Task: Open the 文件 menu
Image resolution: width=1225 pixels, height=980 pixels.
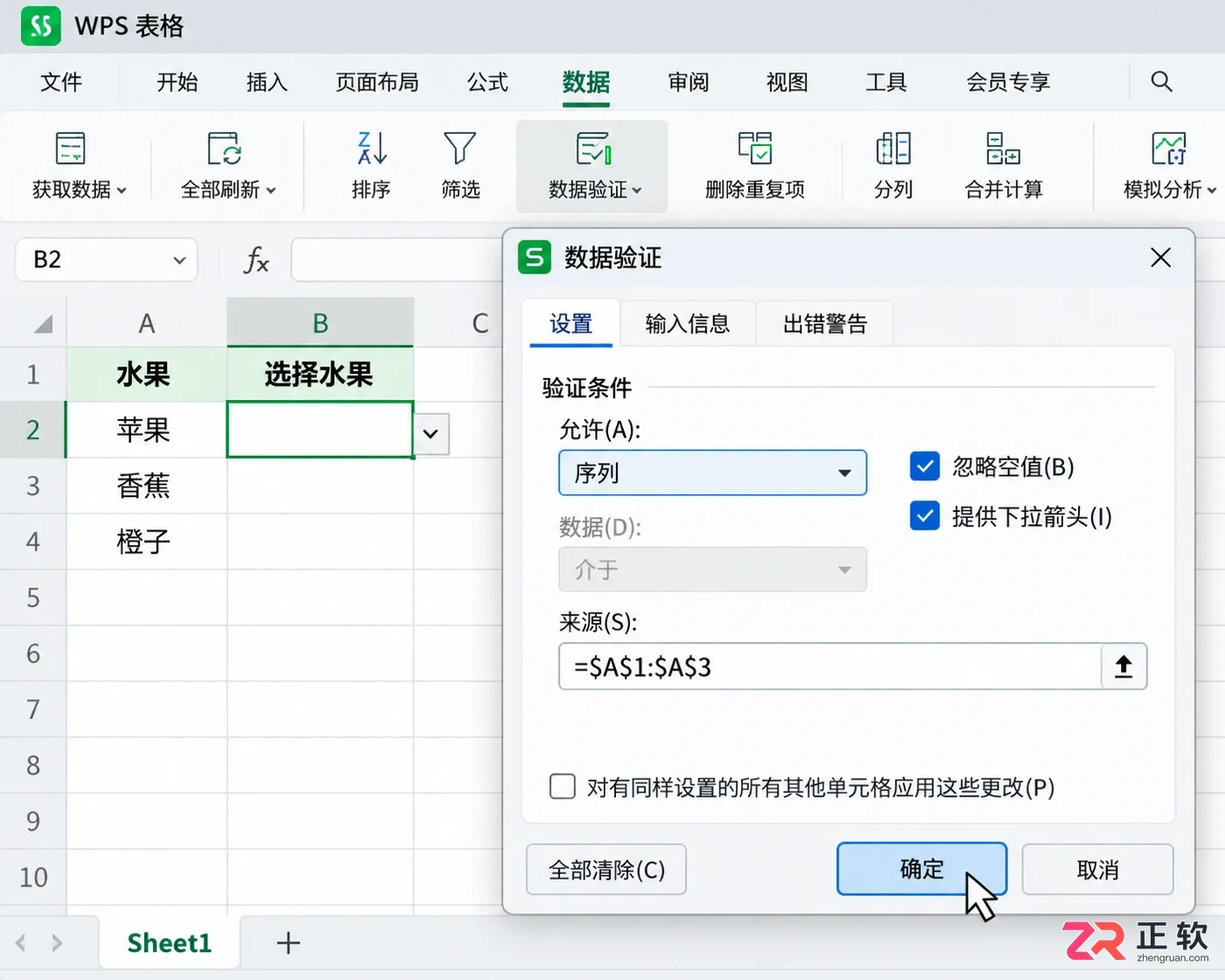Action: coord(61,82)
